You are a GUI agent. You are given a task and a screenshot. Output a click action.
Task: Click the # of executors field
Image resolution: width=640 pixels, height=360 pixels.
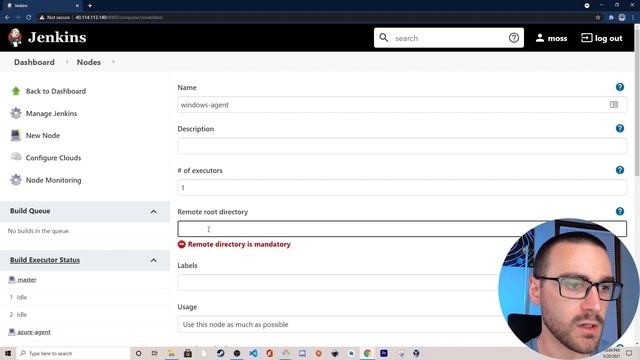coord(402,188)
